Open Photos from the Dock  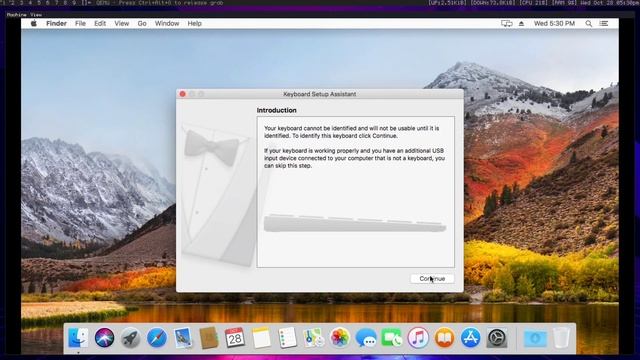click(x=340, y=338)
